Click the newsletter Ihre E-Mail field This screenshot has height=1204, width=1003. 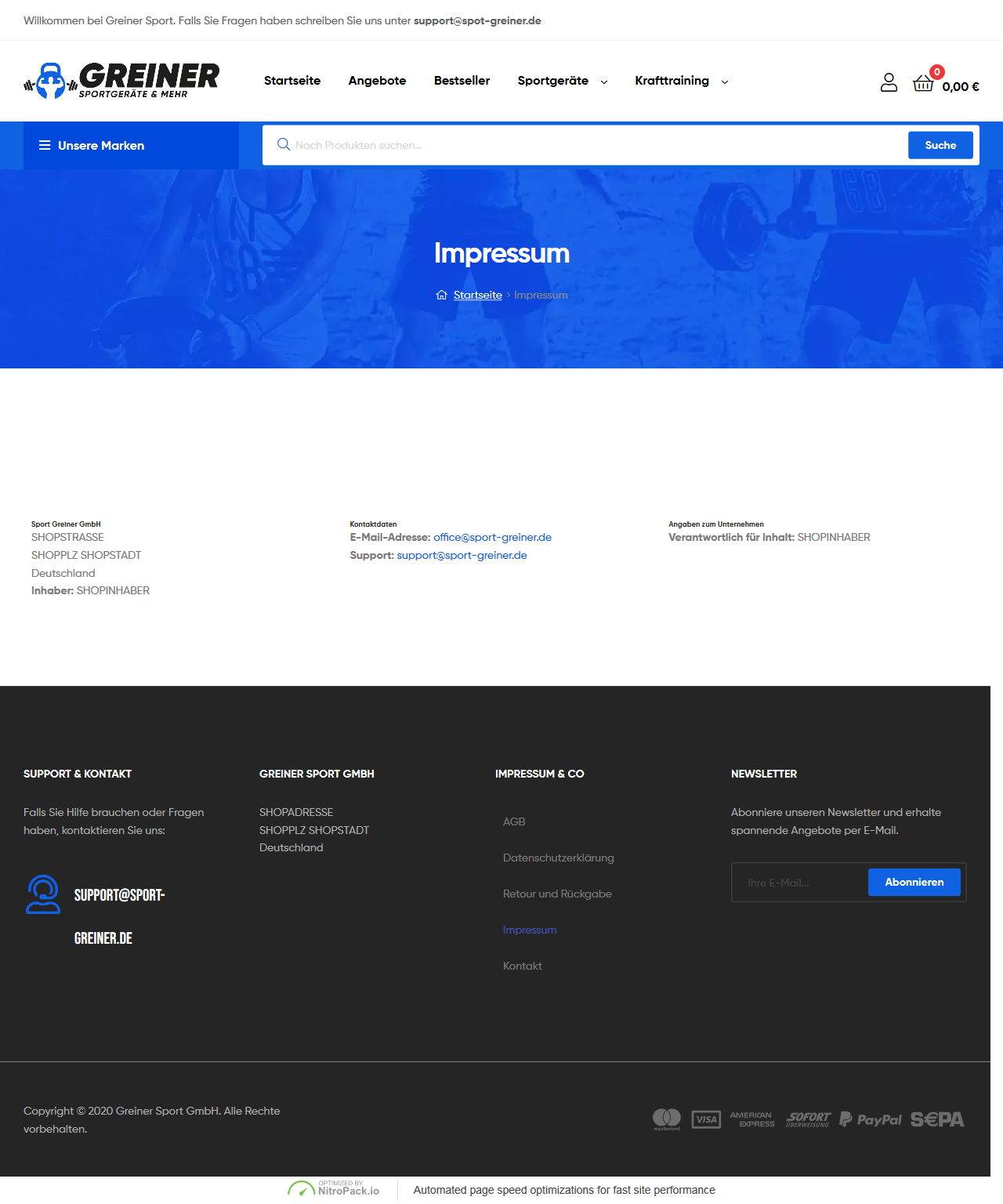(x=801, y=882)
